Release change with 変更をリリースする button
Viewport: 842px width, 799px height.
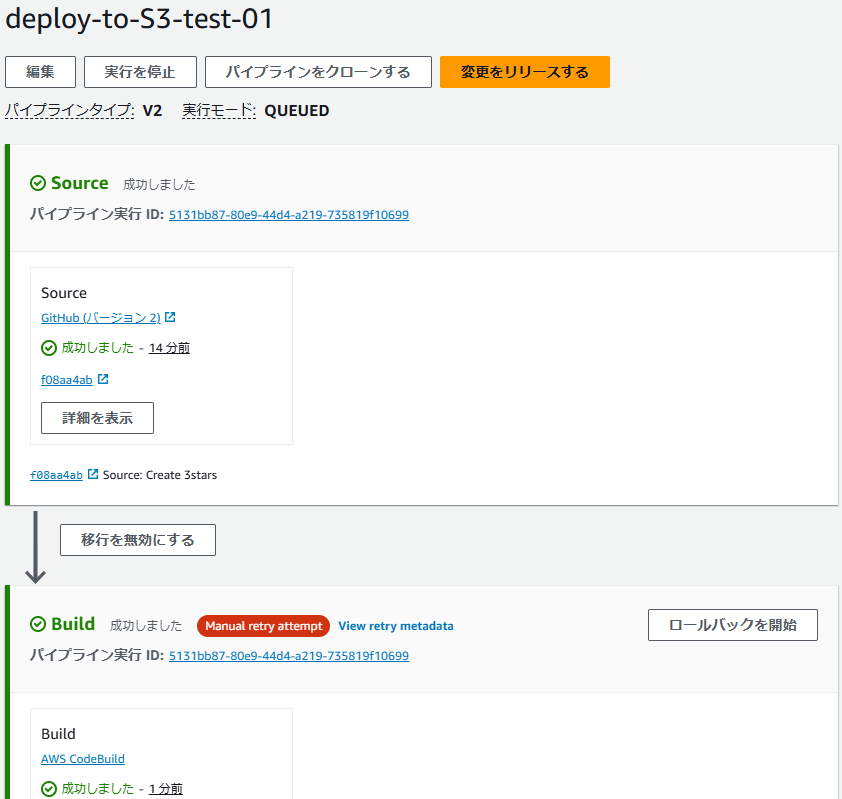tap(525, 72)
